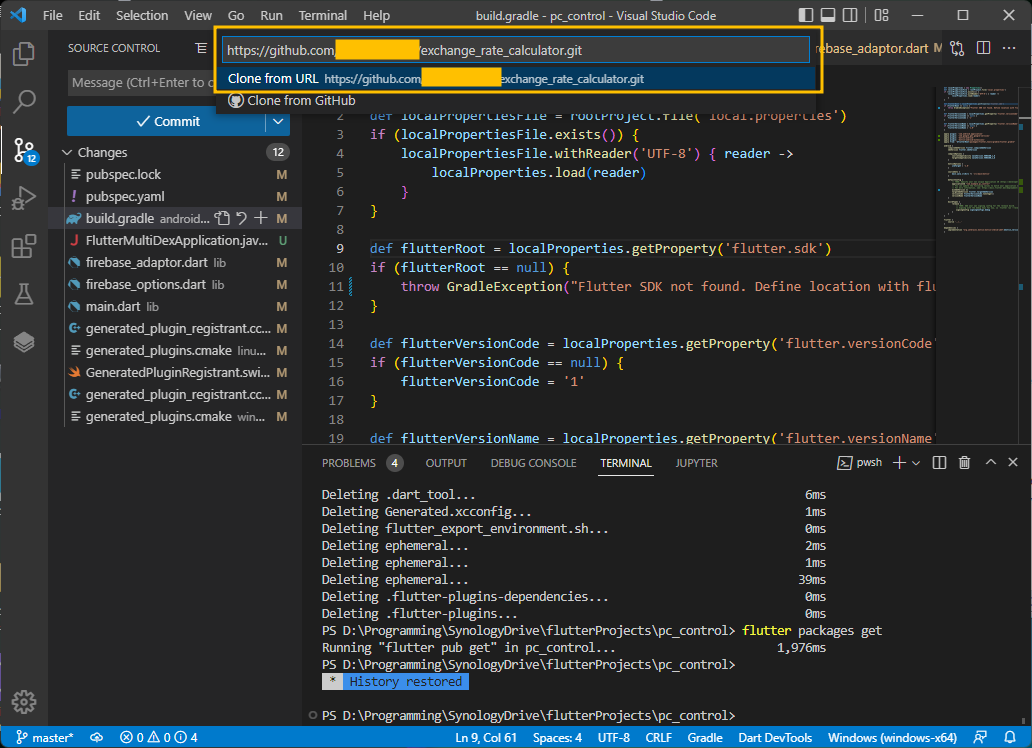
Task: Click master branch in status bar
Action: tap(45, 737)
